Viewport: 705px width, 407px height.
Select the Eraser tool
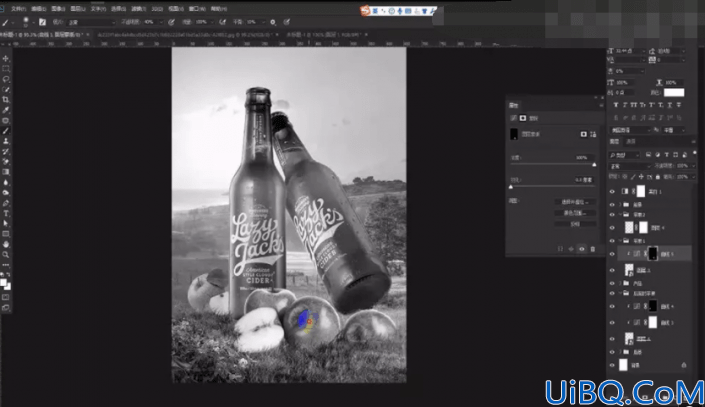(x=6, y=162)
